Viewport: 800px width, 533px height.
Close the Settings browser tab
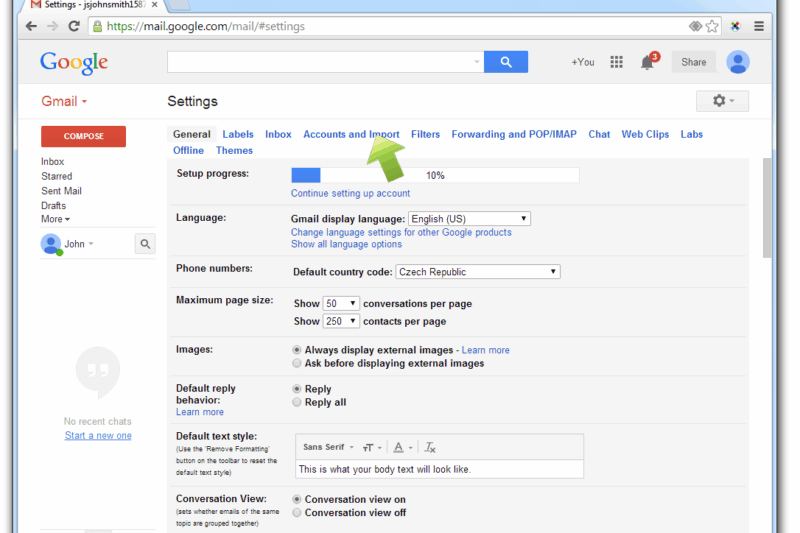coord(155,5)
